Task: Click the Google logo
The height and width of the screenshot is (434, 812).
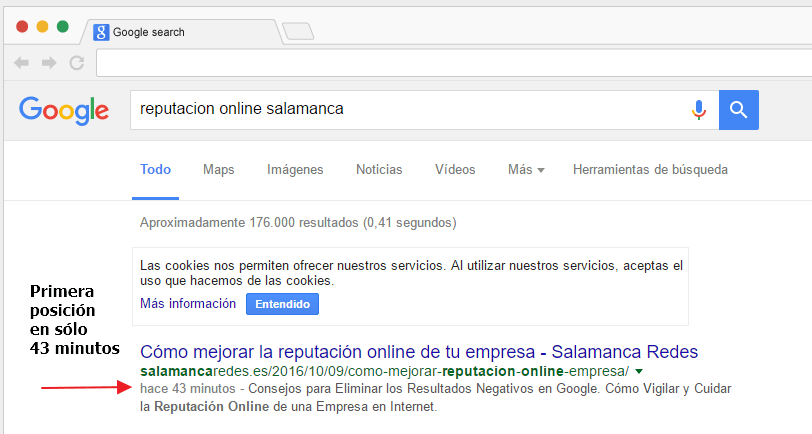Action: [64, 110]
